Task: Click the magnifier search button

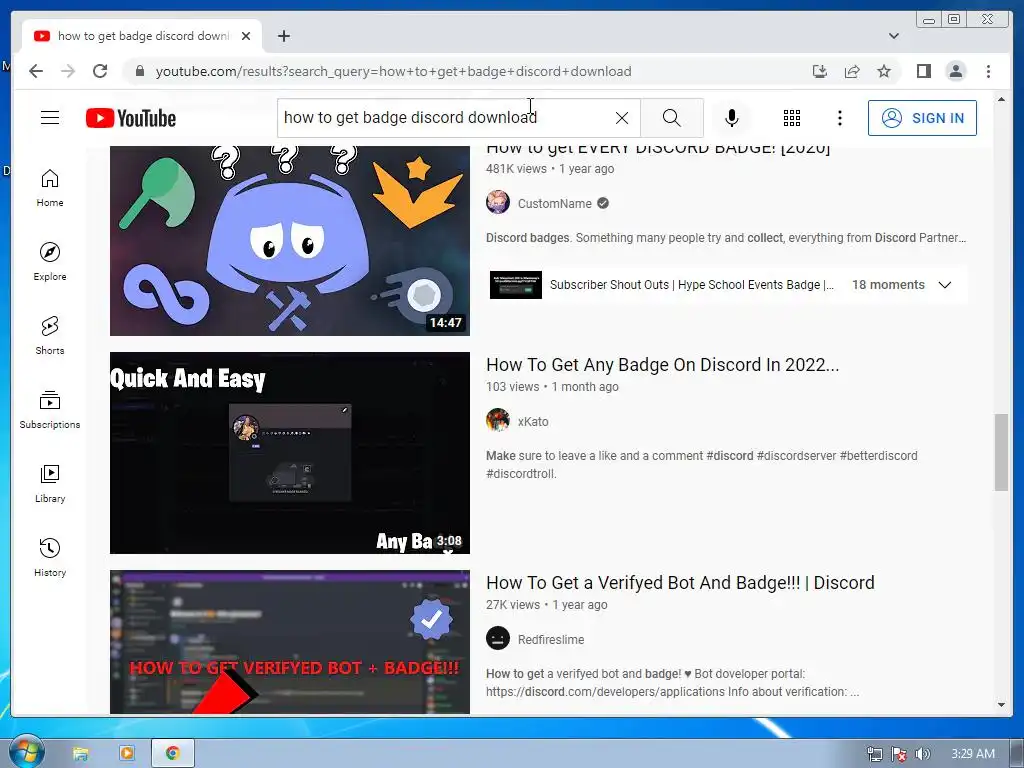Action: 671,118
